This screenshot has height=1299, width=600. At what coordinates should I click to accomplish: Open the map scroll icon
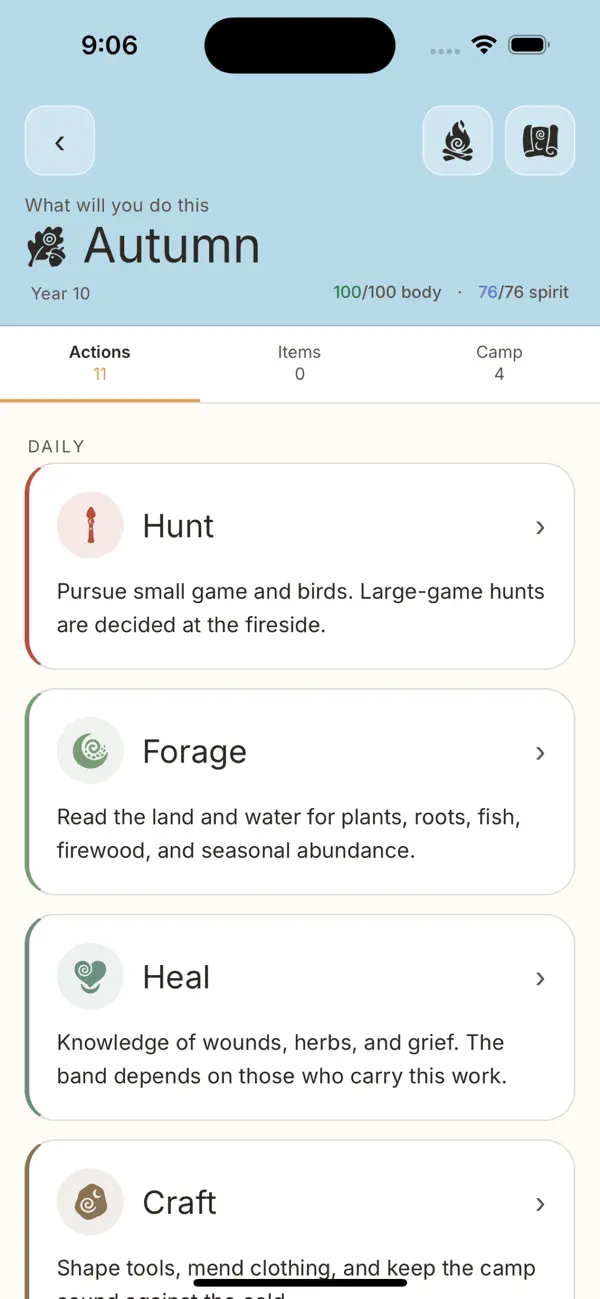click(x=541, y=141)
